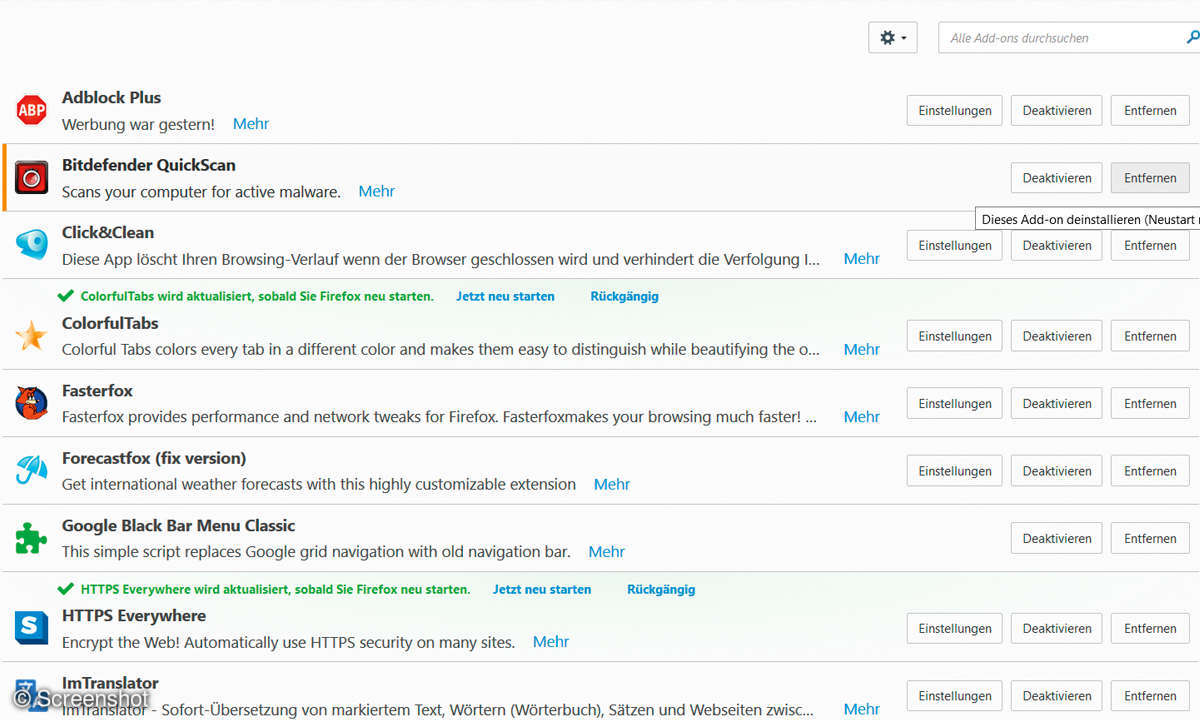Screen dimensions: 1200x720
Task: Entfernen the Fasterfox add-on
Action: tap(1150, 403)
